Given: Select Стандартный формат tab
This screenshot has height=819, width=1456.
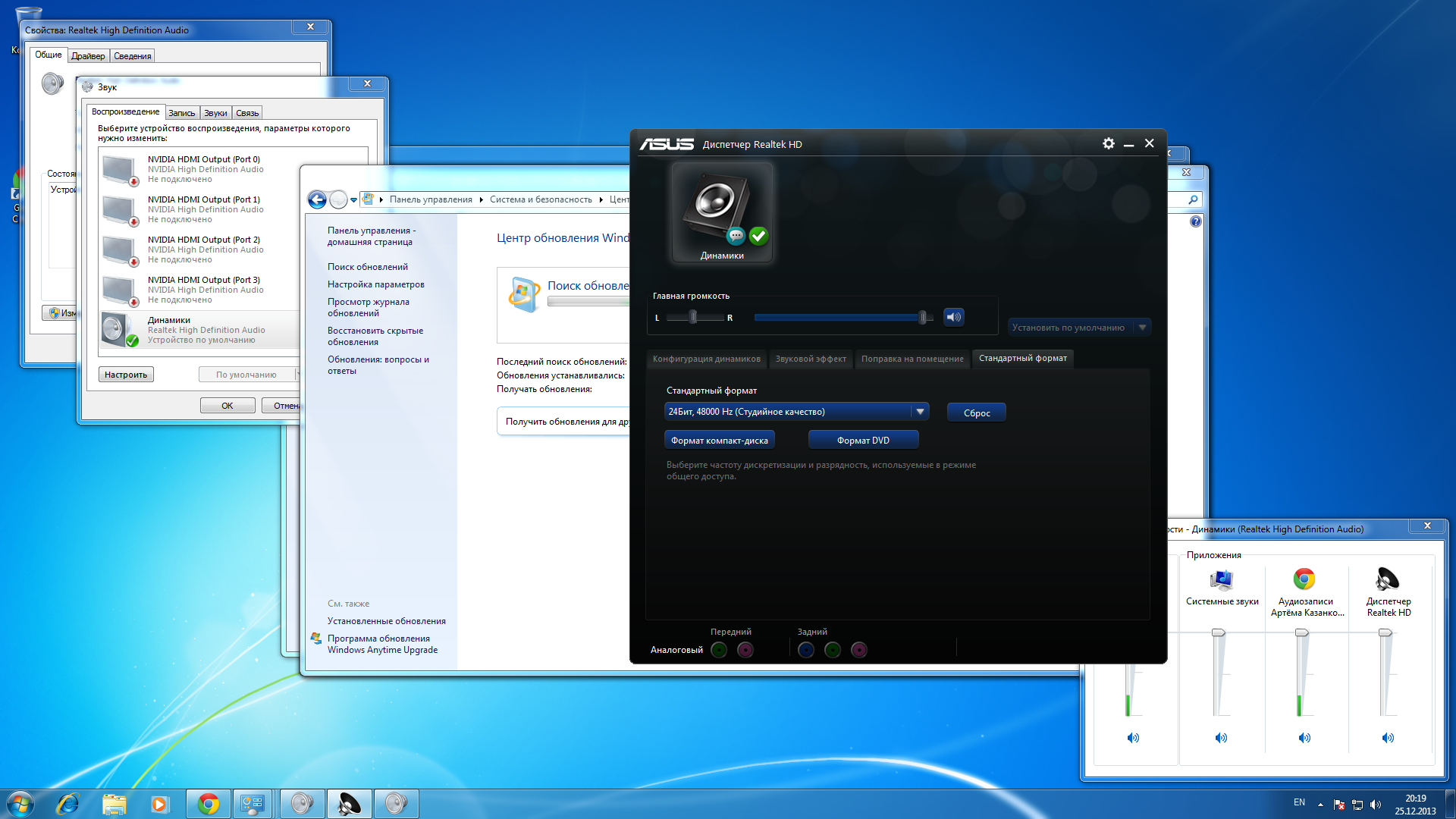Looking at the screenshot, I should pyautogui.click(x=1022, y=358).
